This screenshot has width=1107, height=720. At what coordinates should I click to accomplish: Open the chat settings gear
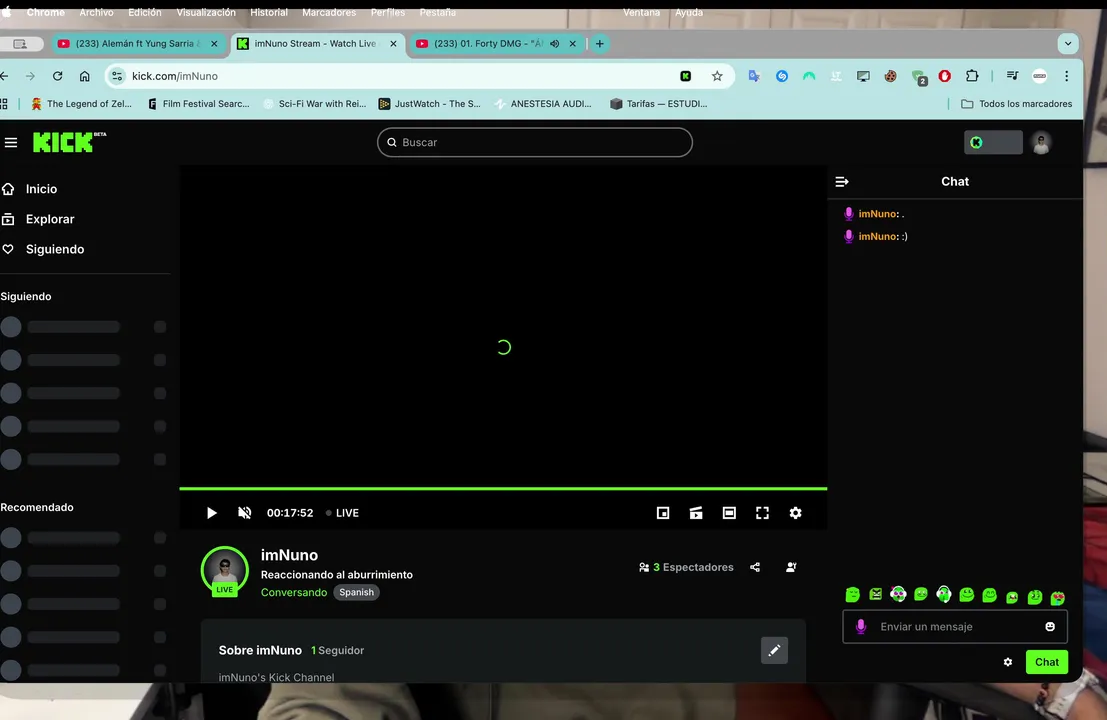pyautogui.click(x=1007, y=662)
